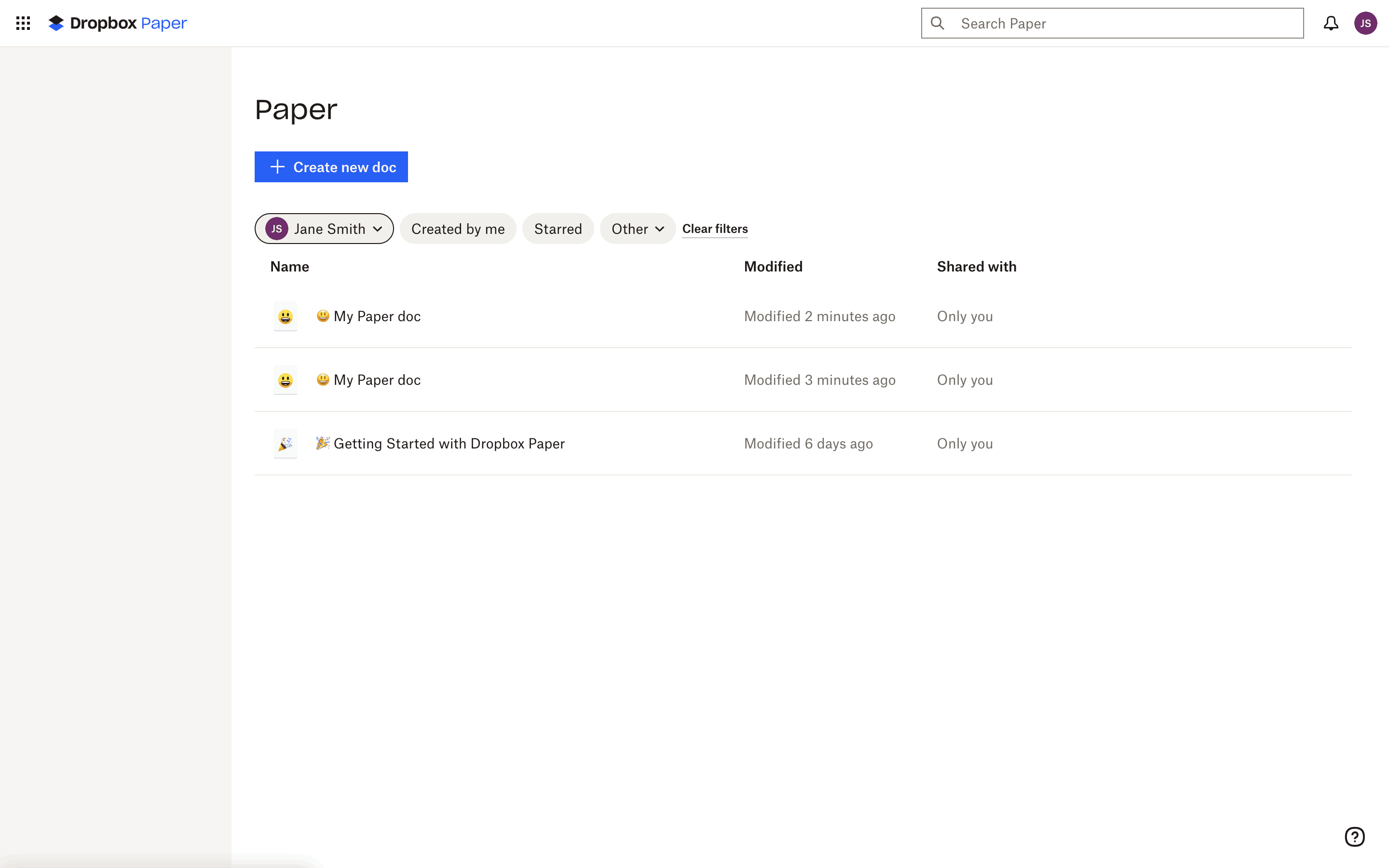Click the Dropbox Paper logo

tap(118, 23)
